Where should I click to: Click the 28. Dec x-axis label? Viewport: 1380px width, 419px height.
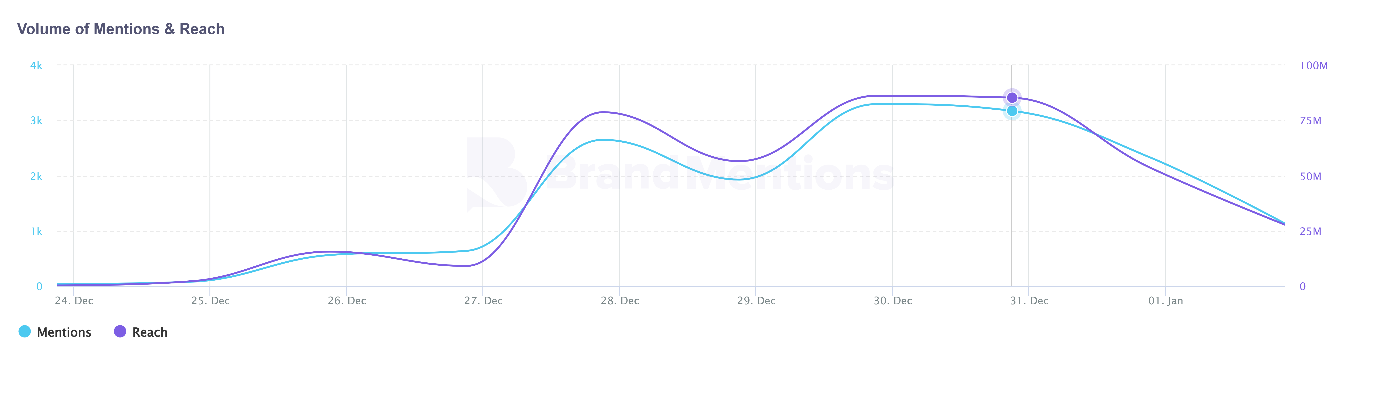click(619, 301)
